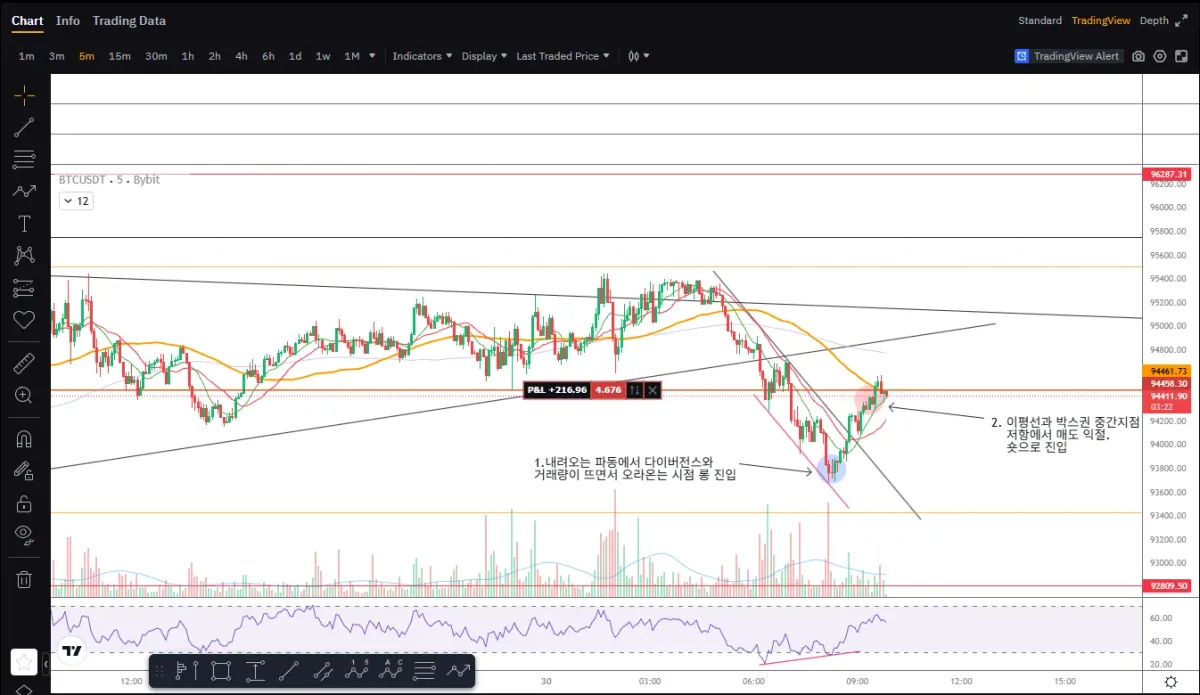The width and height of the screenshot is (1200, 695).
Task: Select the Elliott impulse wave 1-5 tool
Action: (356, 670)
